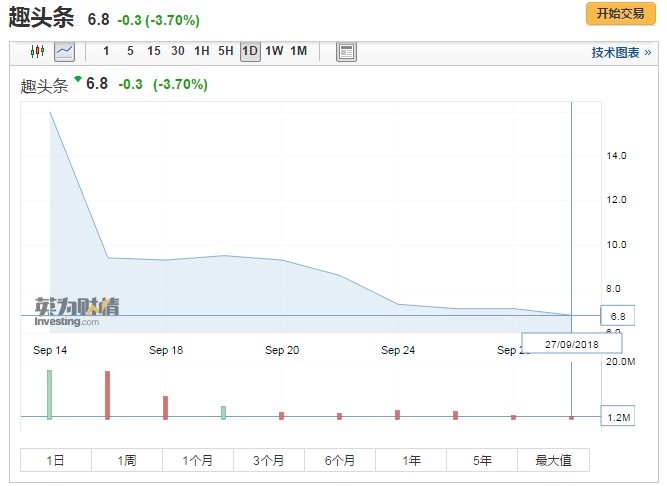Switch to candlestick chart icon
This screenshot has height=486, width=667.
point(37,52)
